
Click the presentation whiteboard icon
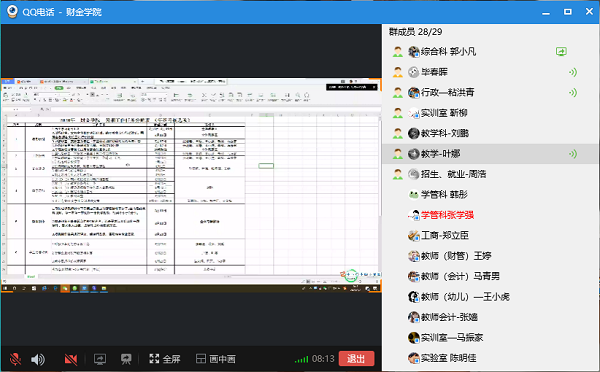(126, 359)
